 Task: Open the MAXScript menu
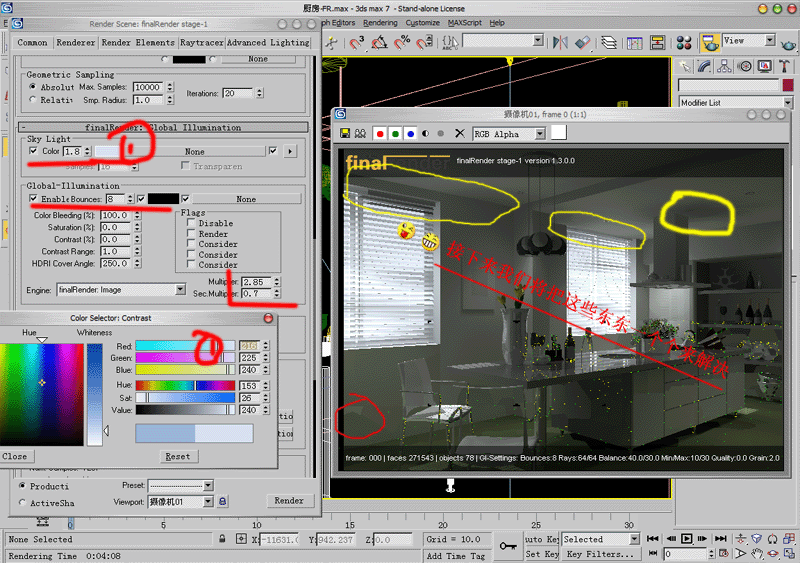point(464,22)
